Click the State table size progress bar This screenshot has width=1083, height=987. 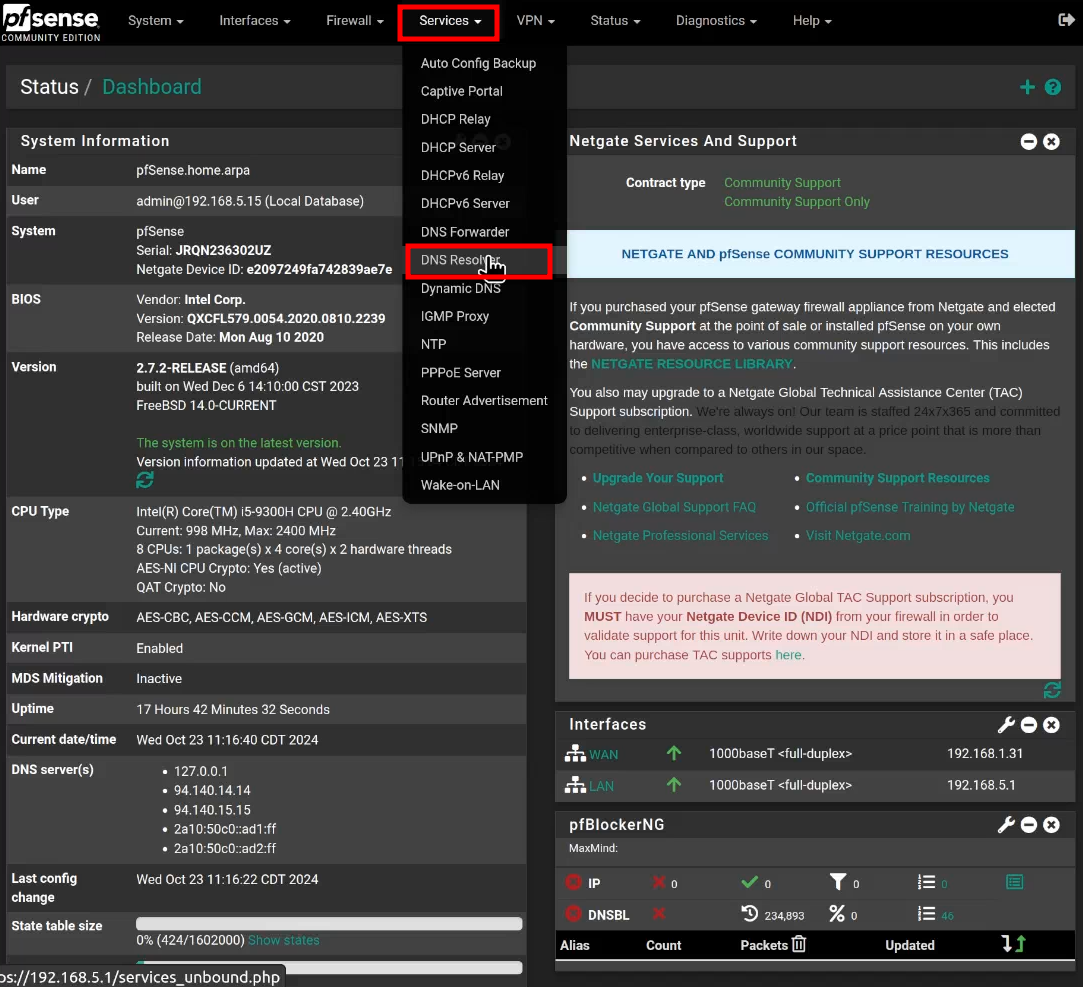pos(329,924)
